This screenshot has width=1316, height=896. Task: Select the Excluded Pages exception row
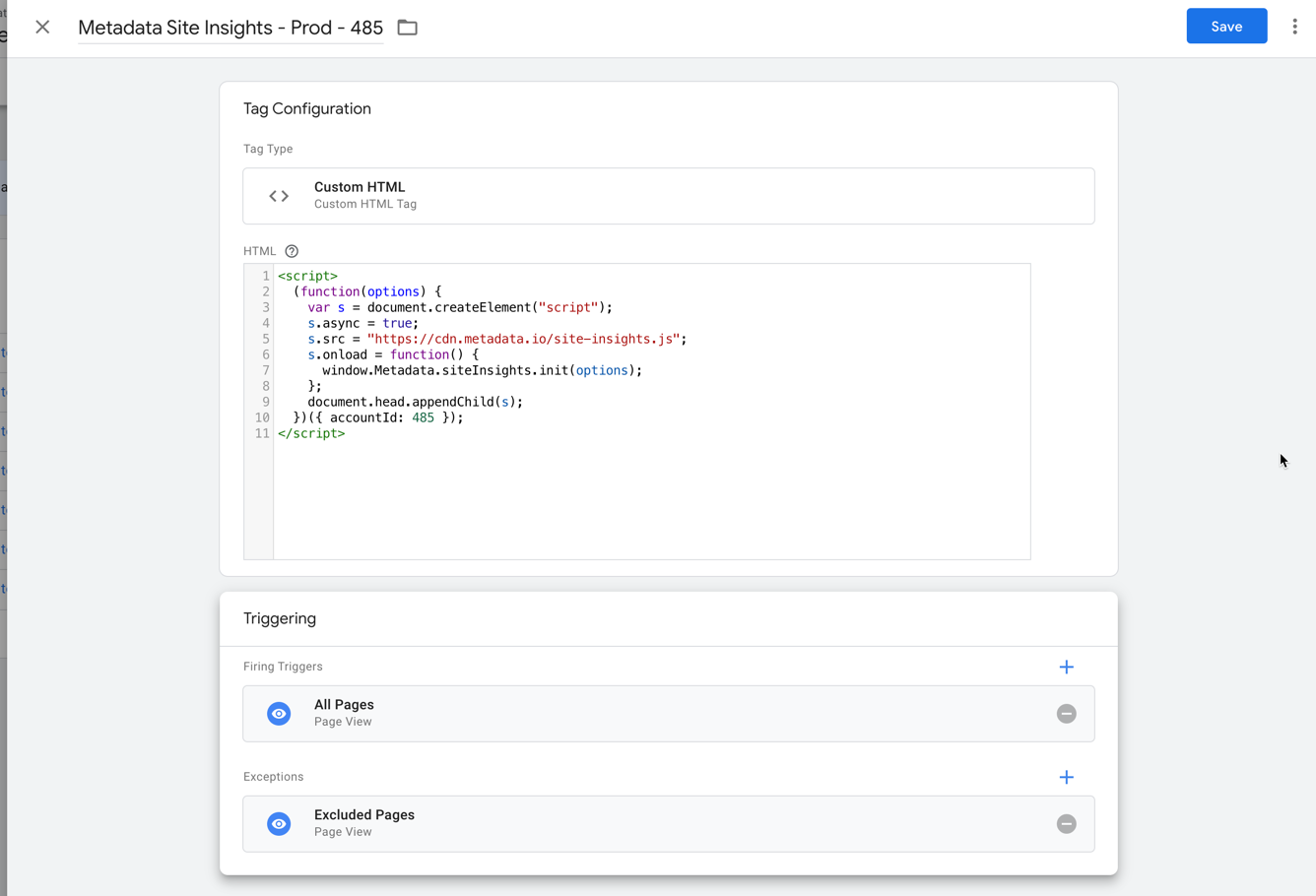click(591, 823)
